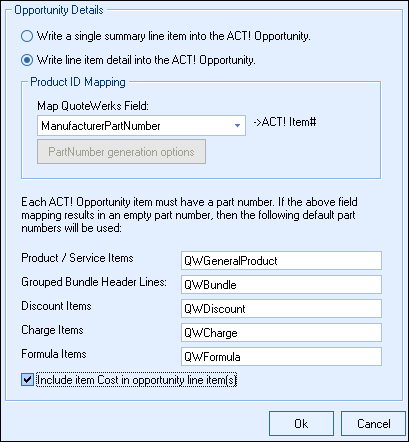This screenshot has width=409, height=442.
Task: Click the Formula Items label
Action: click(x=54, y=354)
